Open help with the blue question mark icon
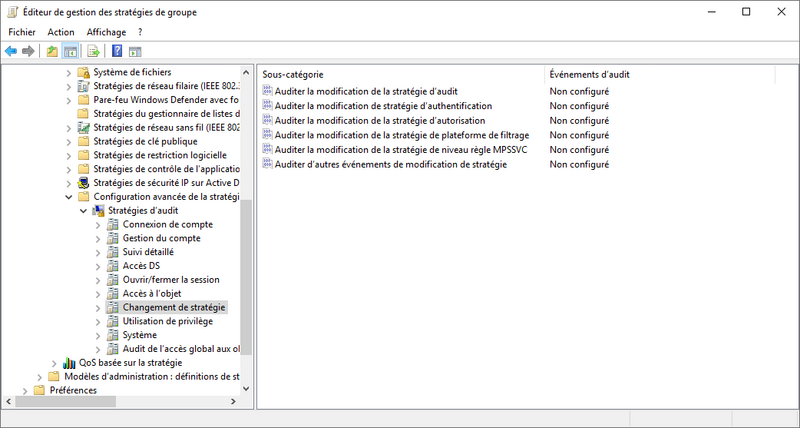Screen dimensions: 800x428 click(x=117, y=51)
